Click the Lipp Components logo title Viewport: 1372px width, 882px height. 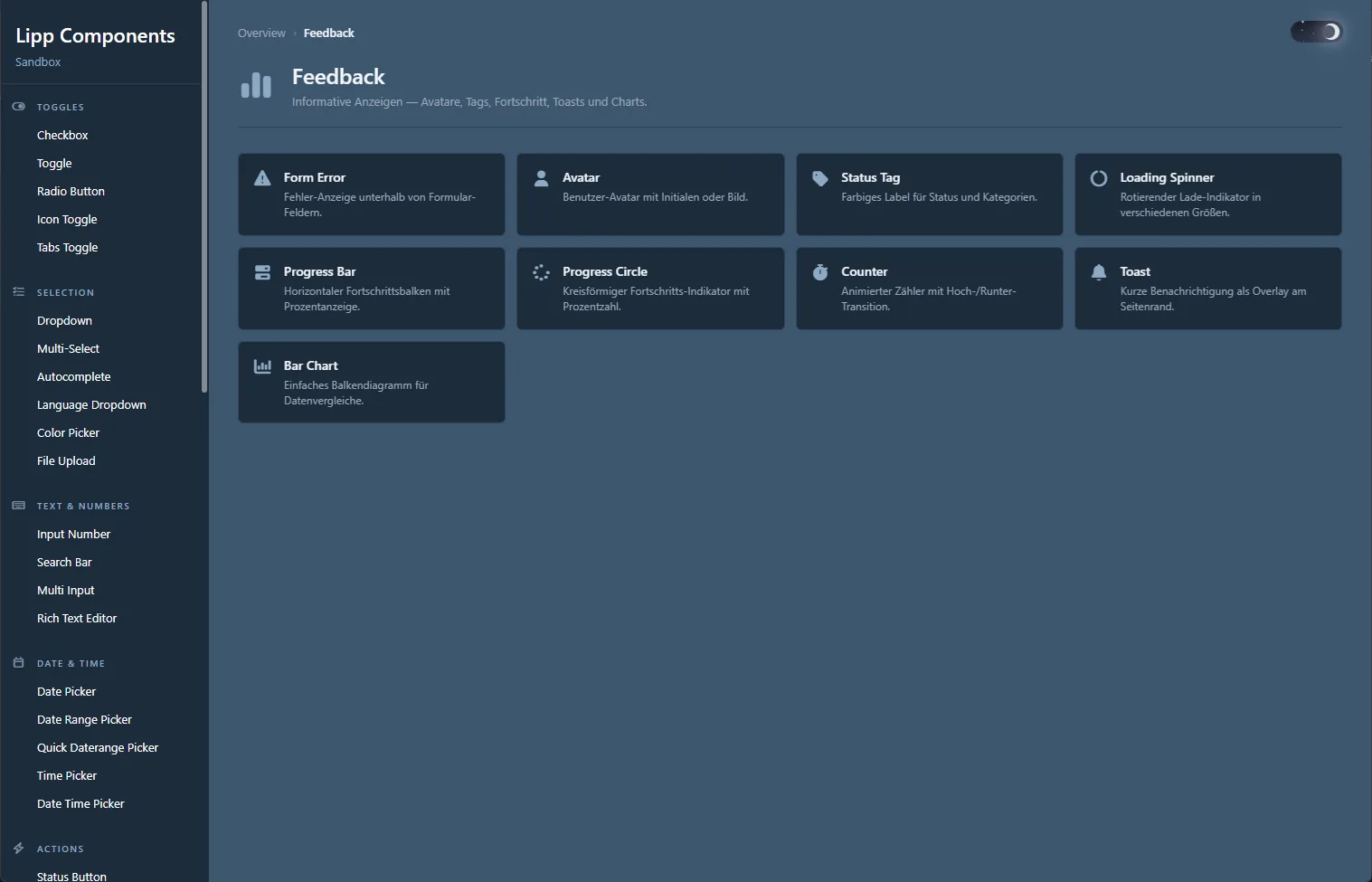pos(95,36)
